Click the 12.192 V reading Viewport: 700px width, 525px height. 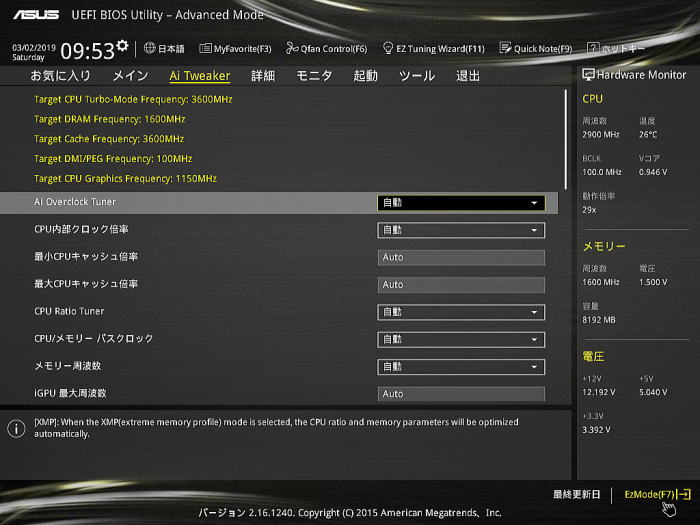coord(599,392)
